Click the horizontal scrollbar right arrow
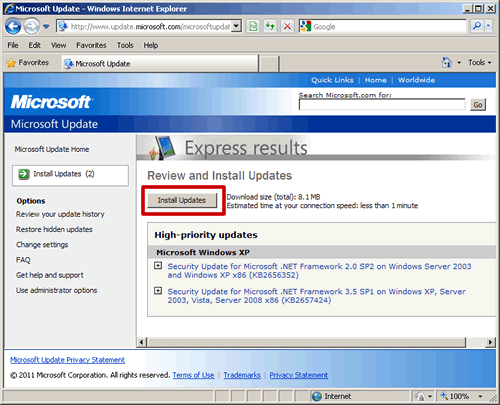Image resolution: width=500 pixels, height=405 pixels. pyautogui.click(x=491, y=342)
